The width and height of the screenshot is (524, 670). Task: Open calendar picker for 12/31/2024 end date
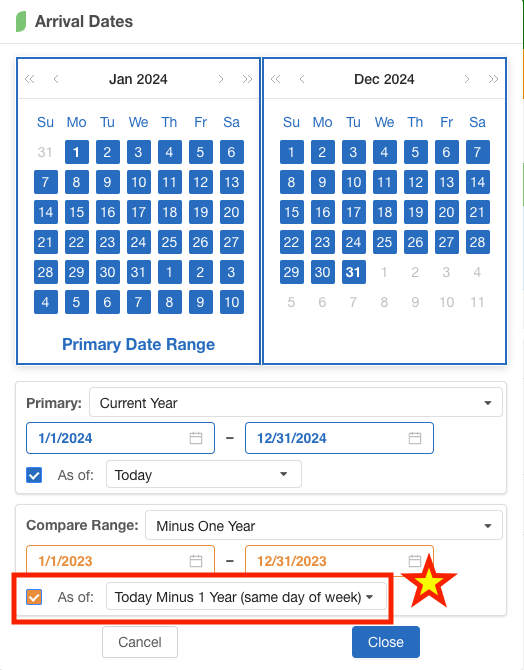click(x=415, y=438)
